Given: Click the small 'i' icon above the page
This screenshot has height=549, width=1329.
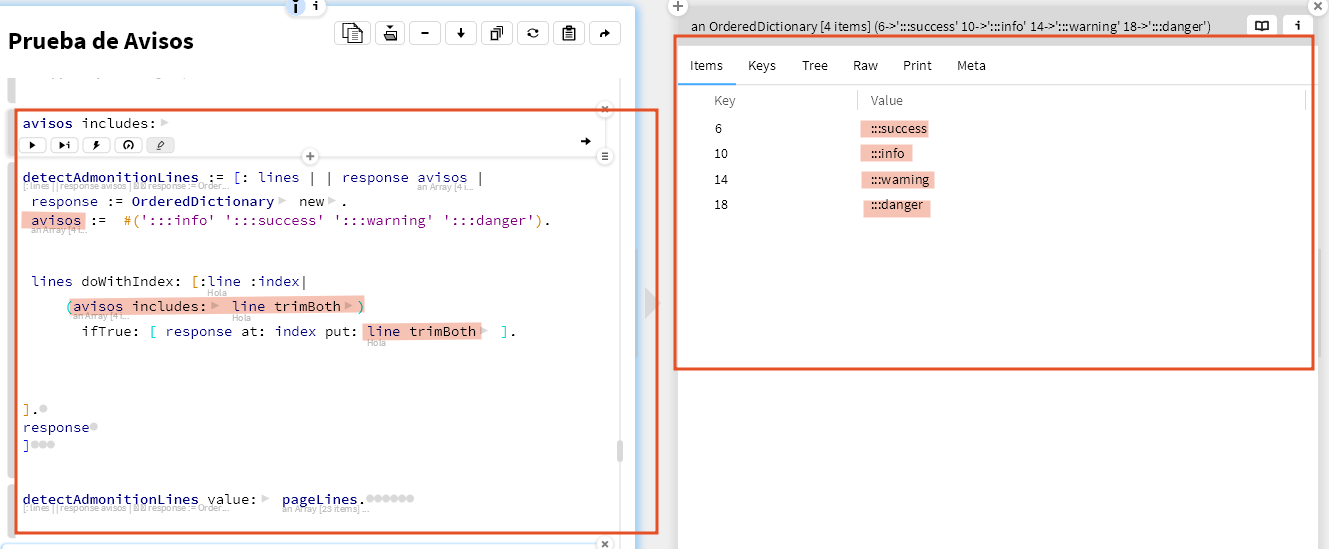Looking at the screenshot, I should coord(316,6).
